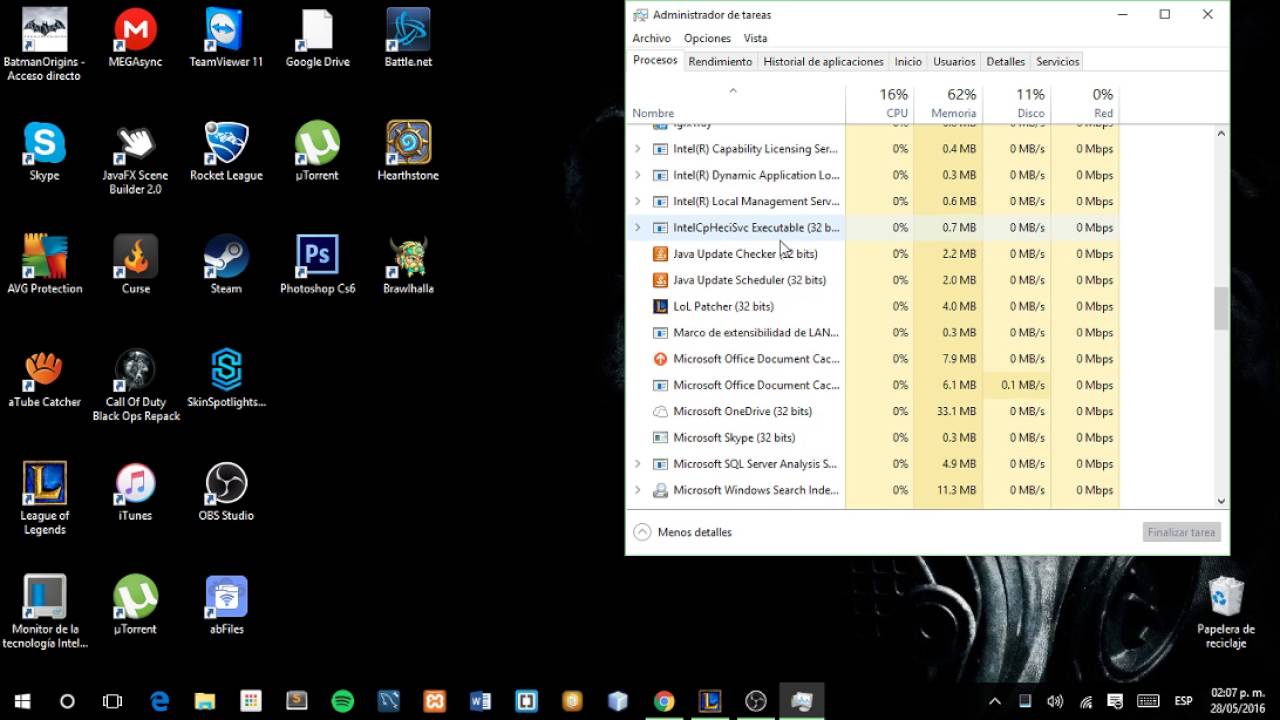Open Google Chrome from the taskbar
The image size is (1280, 720).
[x=664, y=701]
